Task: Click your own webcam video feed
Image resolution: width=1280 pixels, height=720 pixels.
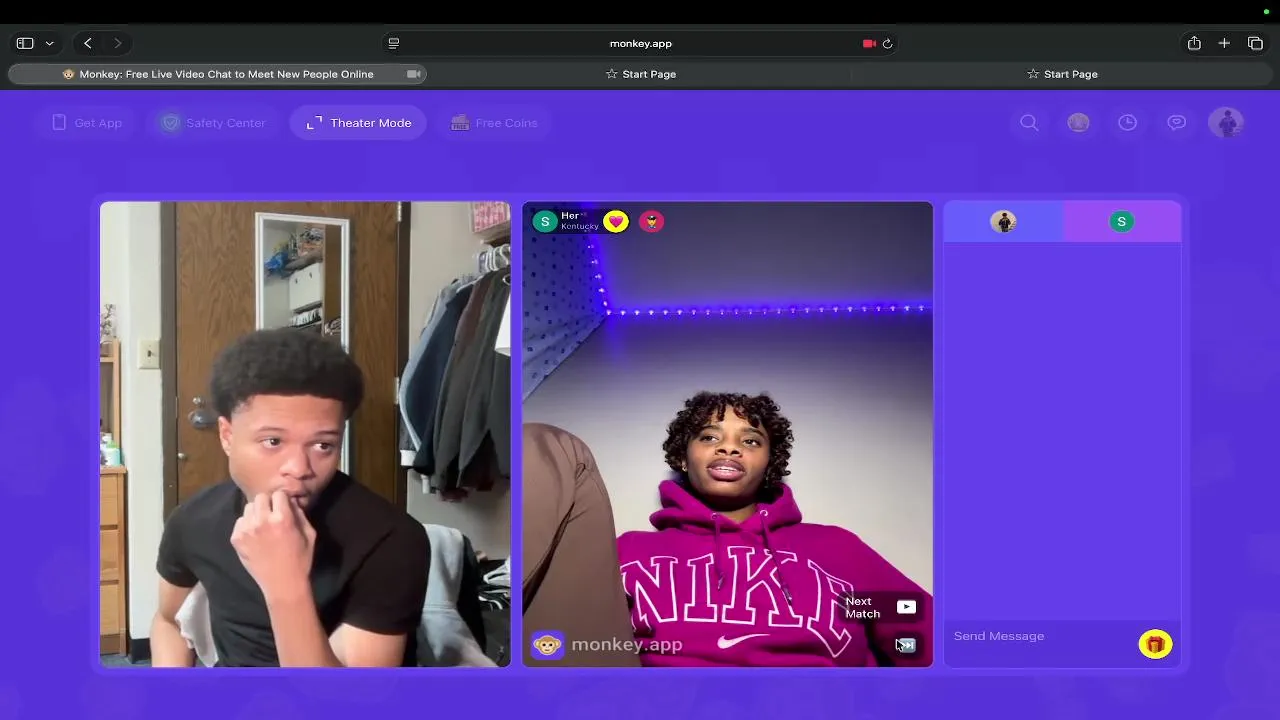Action: coord(305,434)
